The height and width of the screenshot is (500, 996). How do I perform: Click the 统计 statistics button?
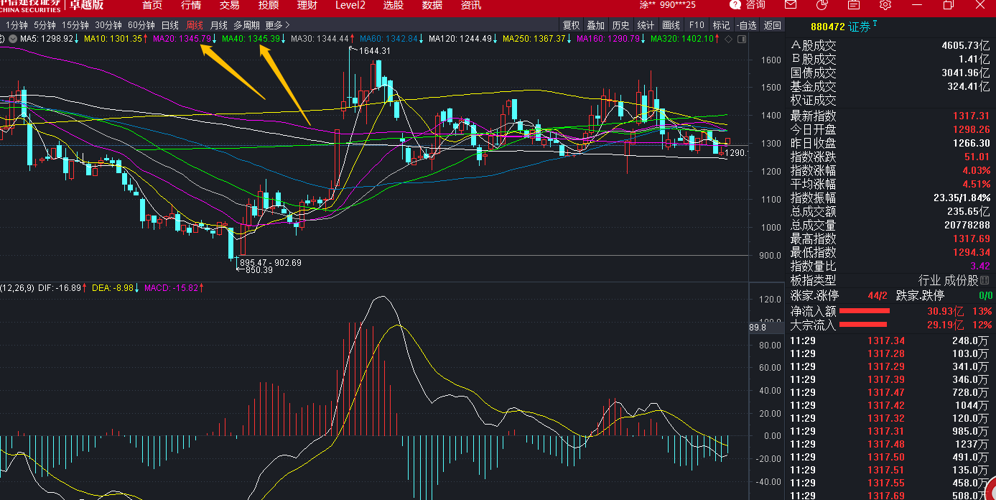tap(645, 25)
